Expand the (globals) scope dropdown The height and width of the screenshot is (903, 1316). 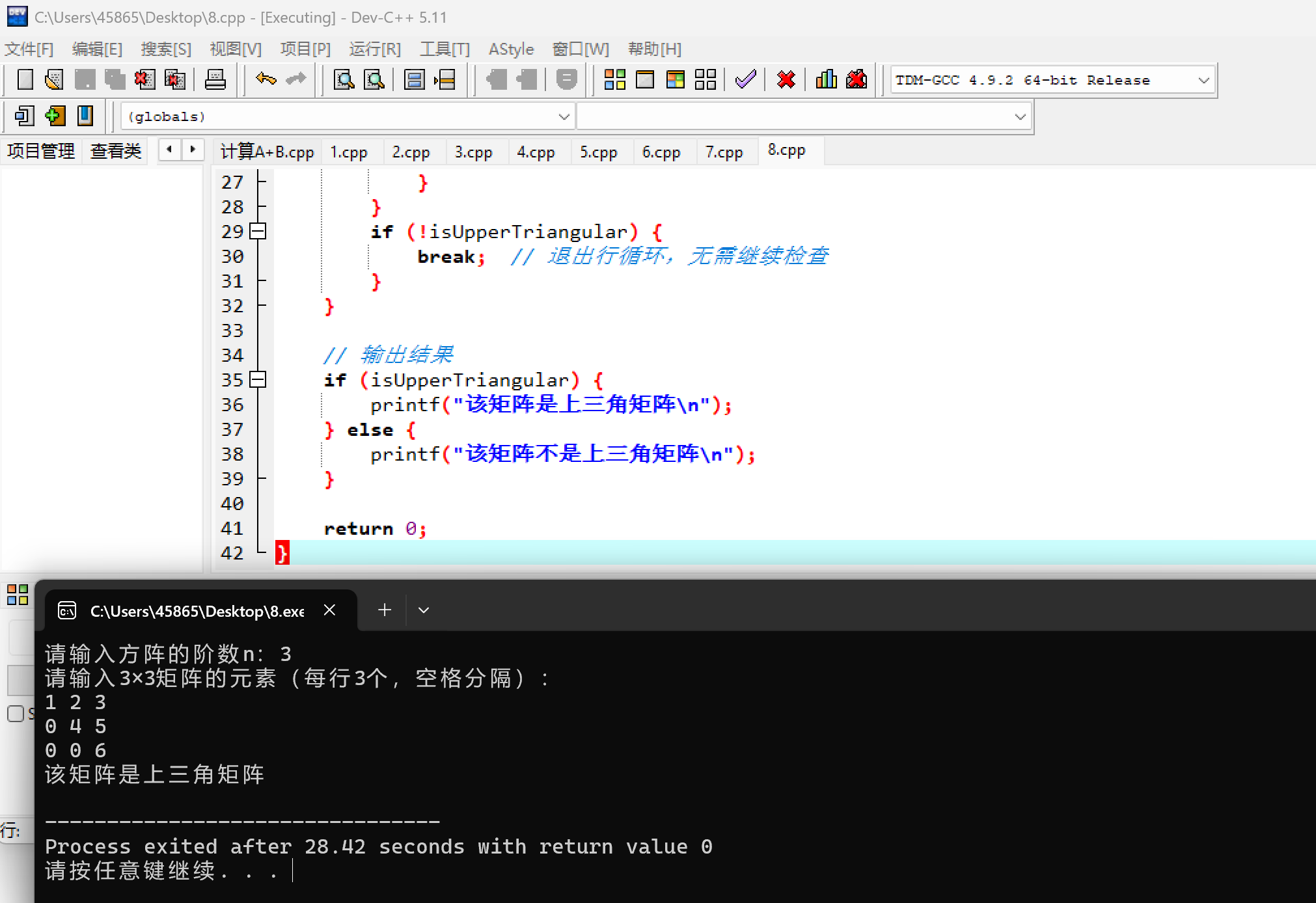pyautogui.click(x=564, y=117)
